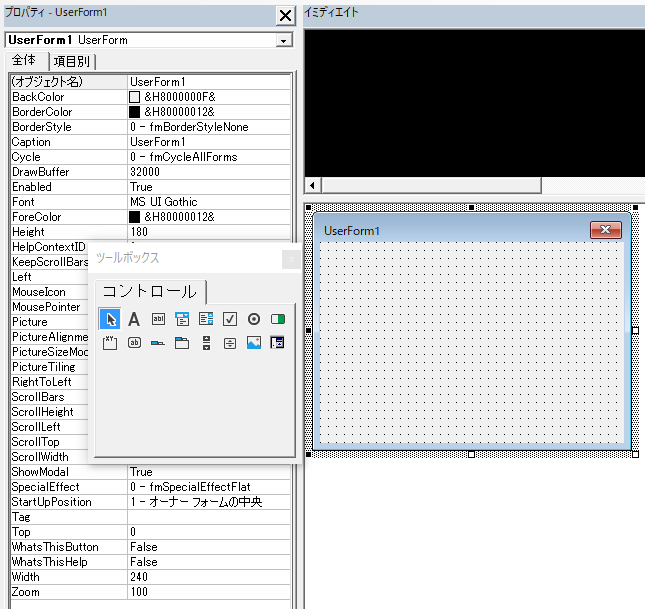Select the ScrollHeight property name
The image size is (645, 609).
point(42,412)
